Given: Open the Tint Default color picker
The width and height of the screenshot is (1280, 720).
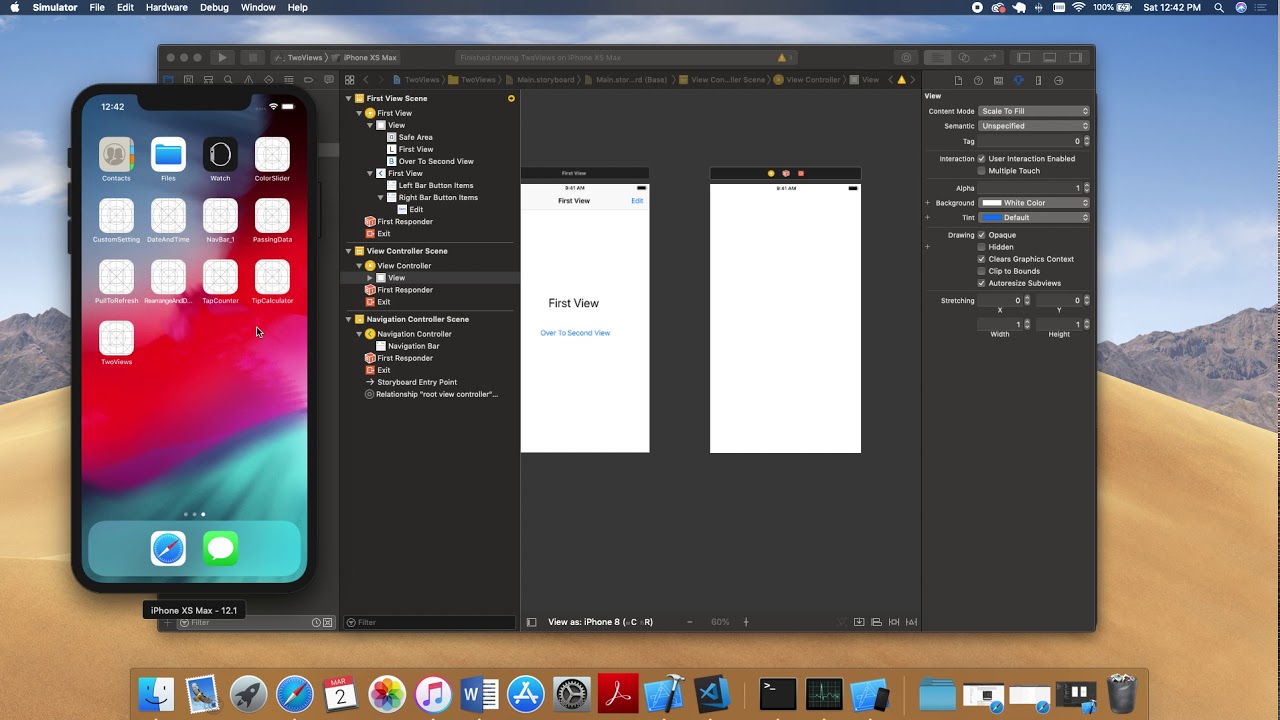Looking at the screenshot, I should point(1034,217).
